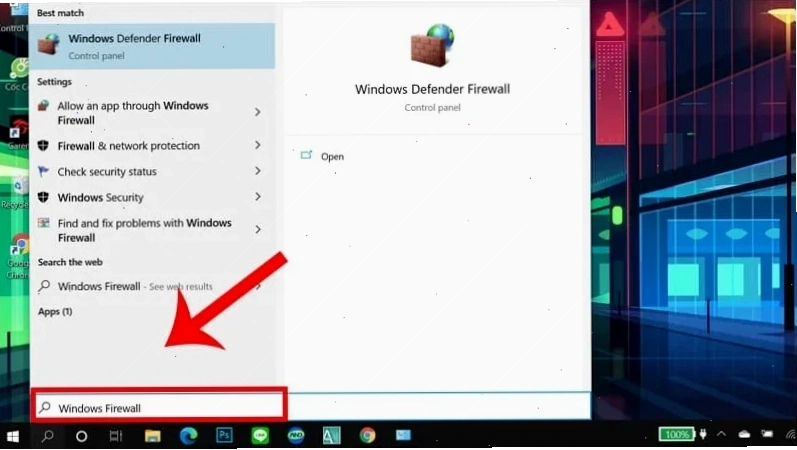Click Google Chrome desktop shortcut
797x450 pixels.
[19, 256]
